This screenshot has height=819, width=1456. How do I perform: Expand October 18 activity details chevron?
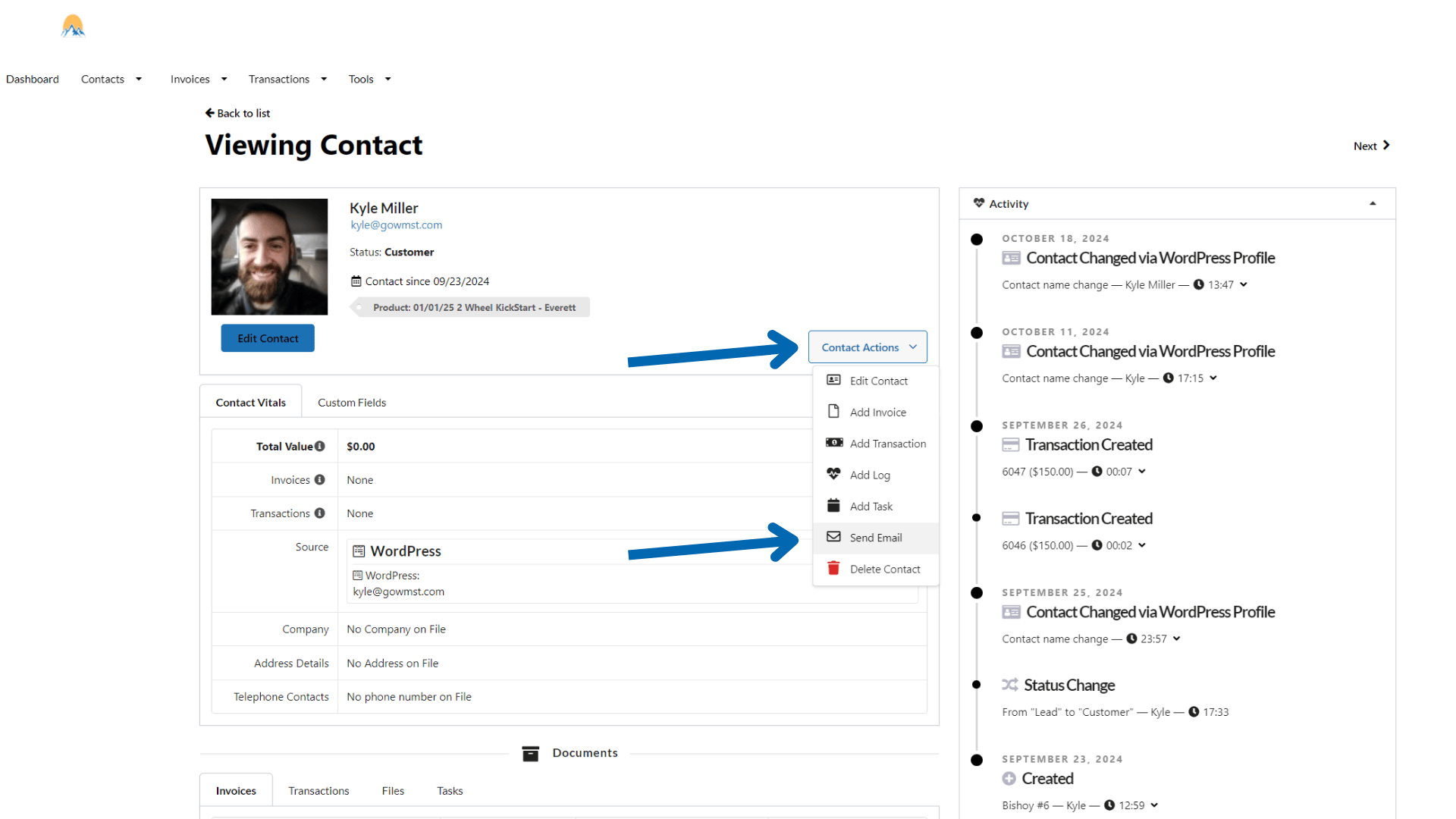point(1244,284)
